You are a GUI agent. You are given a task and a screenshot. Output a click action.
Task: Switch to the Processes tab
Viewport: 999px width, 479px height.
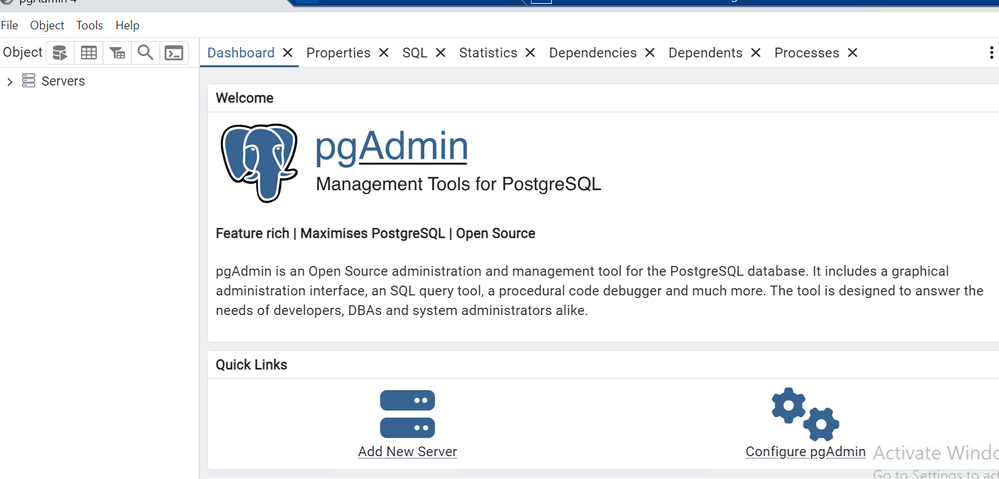[807, 53]
